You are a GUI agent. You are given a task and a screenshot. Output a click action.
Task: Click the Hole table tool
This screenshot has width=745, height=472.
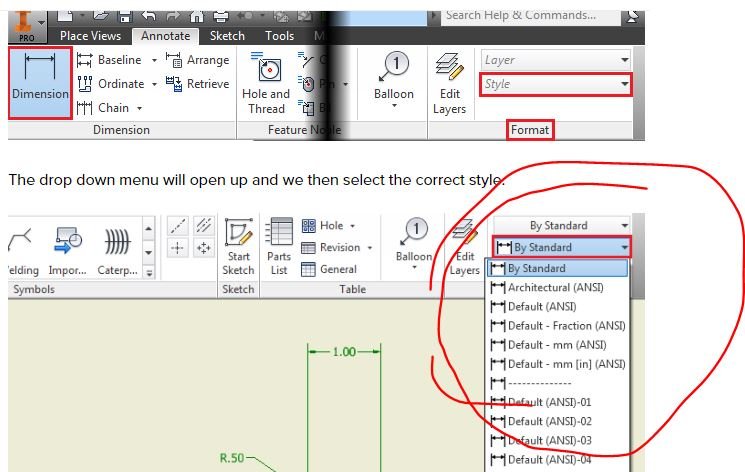coord(322,225)
